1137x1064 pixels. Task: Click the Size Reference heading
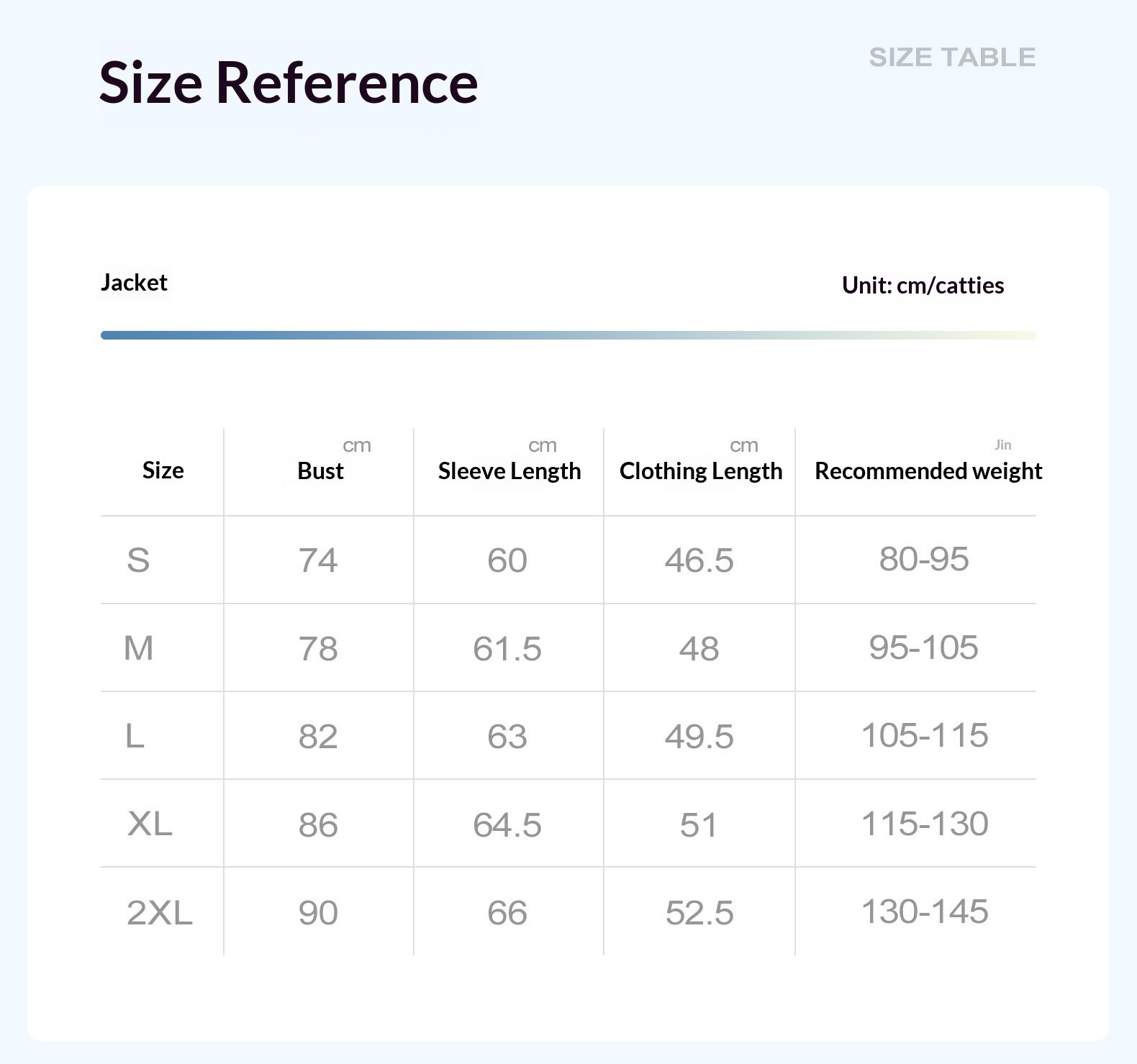[289, 83]
